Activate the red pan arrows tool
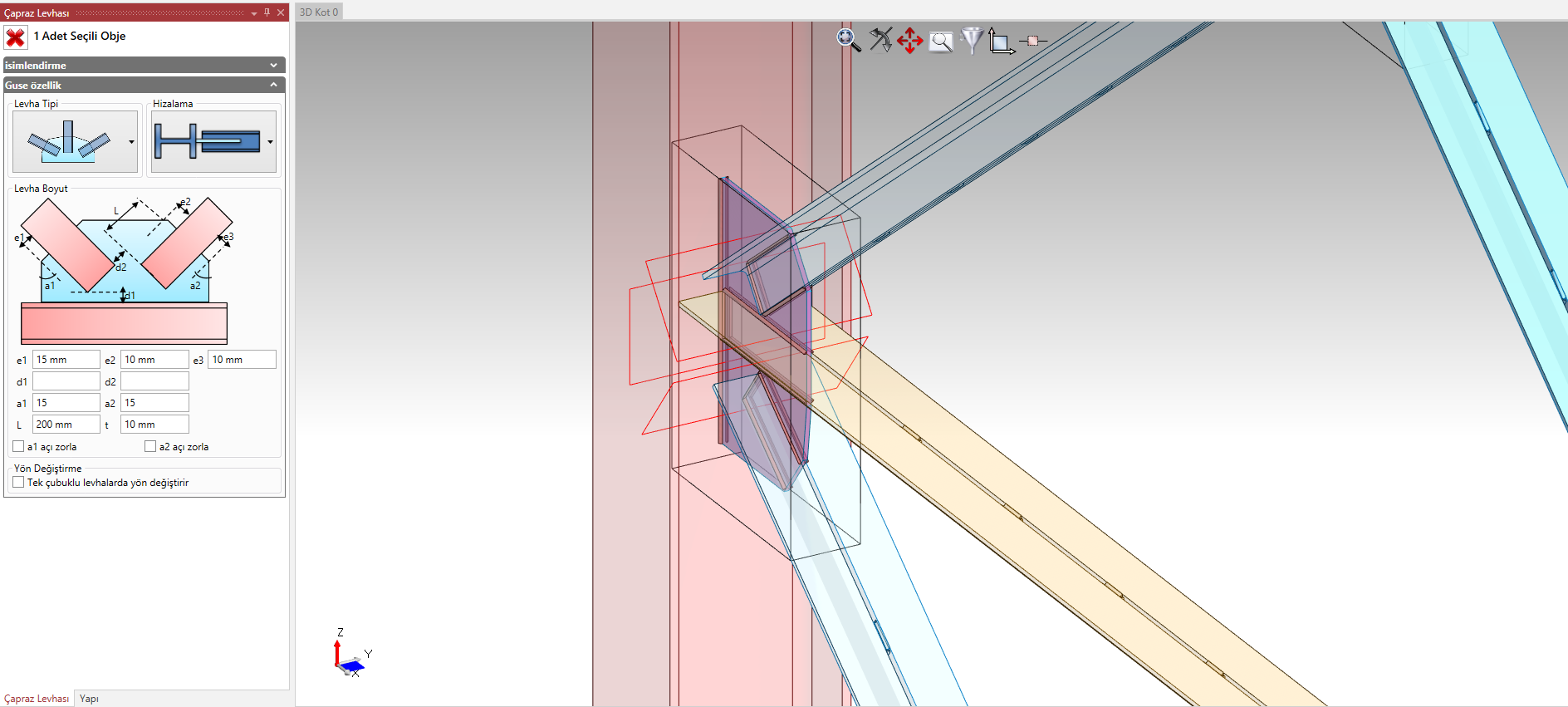Viewport: 1568px width, 707px height. tap(910, 40)
